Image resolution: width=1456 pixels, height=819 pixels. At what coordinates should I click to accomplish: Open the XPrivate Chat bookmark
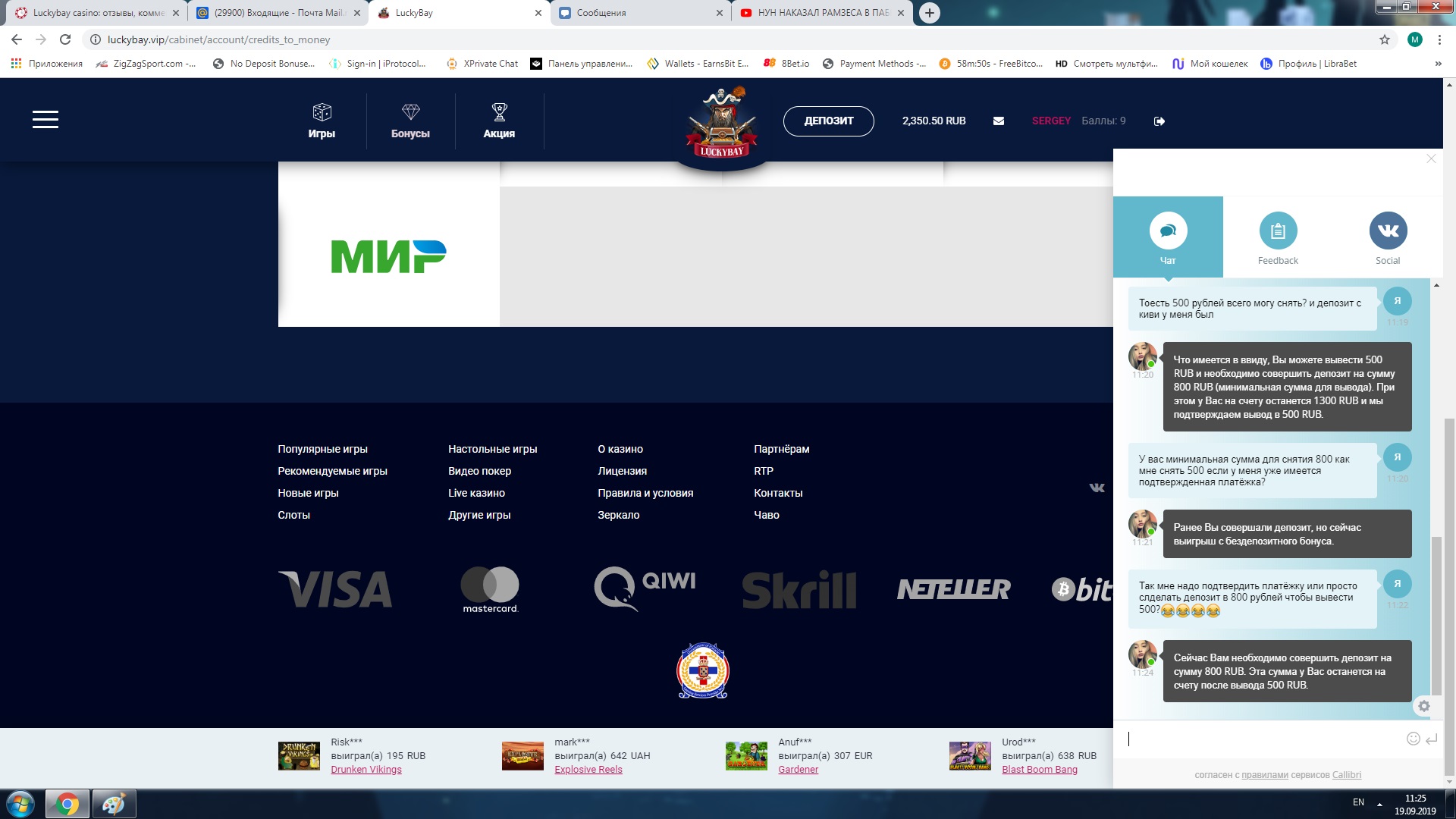482,64
